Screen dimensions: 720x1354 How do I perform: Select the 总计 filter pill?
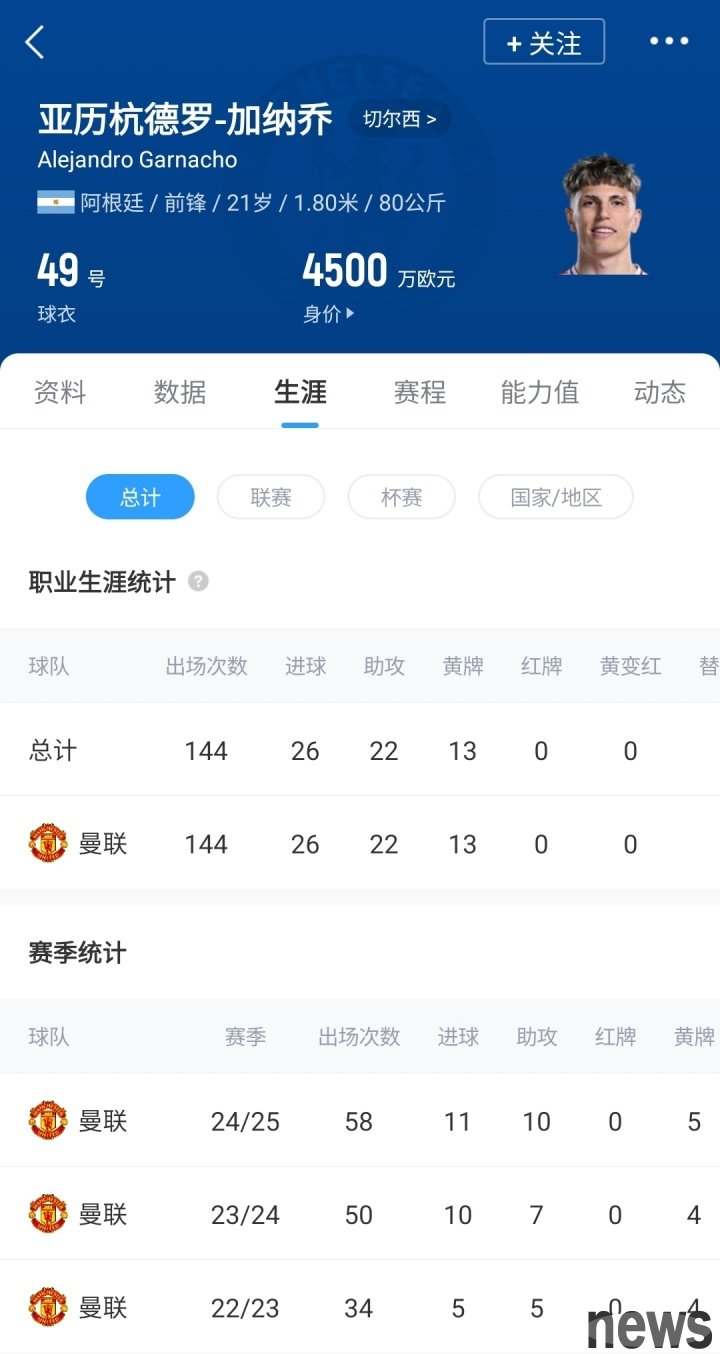[140, 497]
